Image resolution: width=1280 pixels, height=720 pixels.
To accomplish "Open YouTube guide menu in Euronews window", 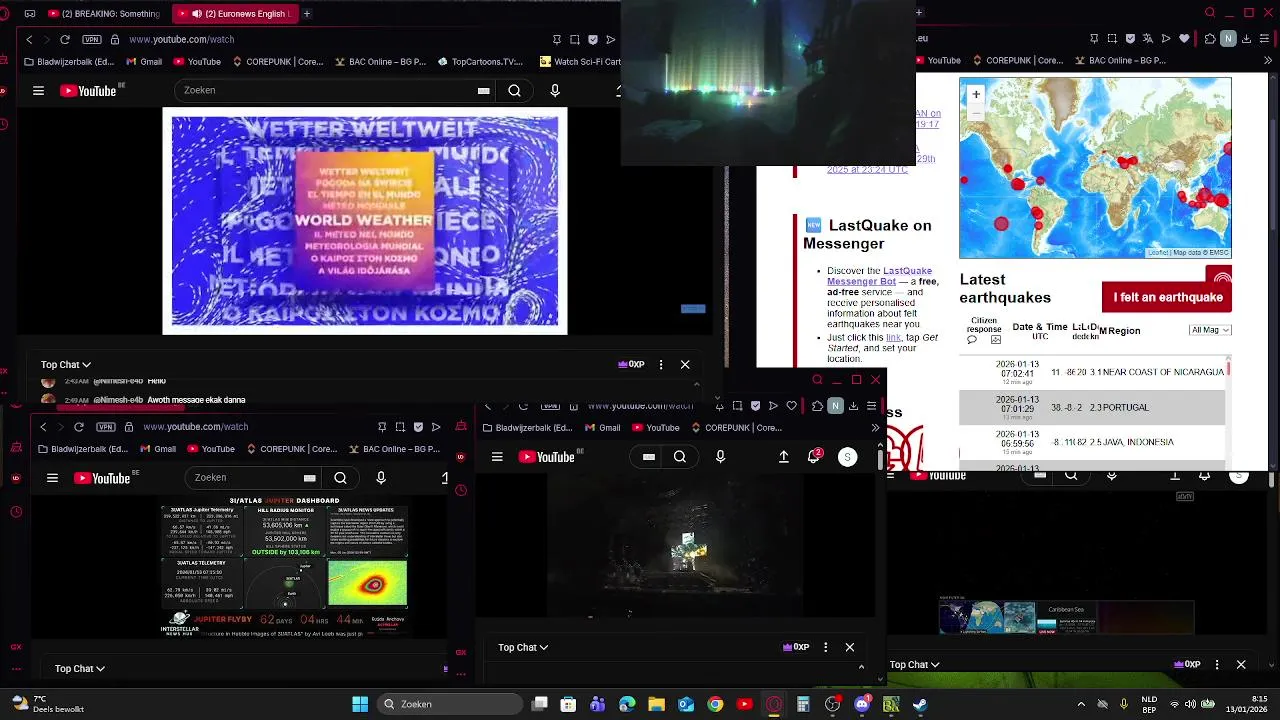I will click(38, 90).
